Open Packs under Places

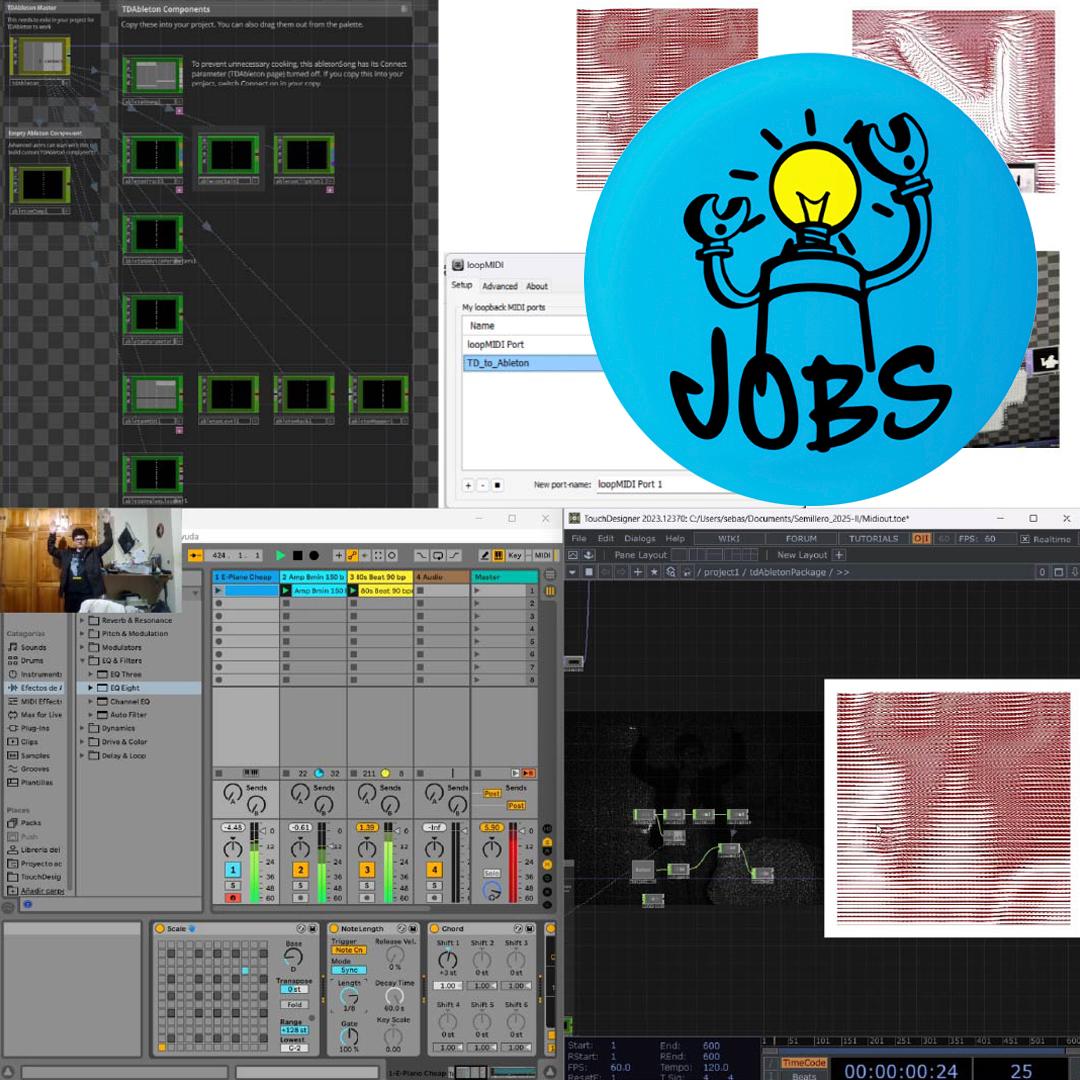[x=25, y=823]
